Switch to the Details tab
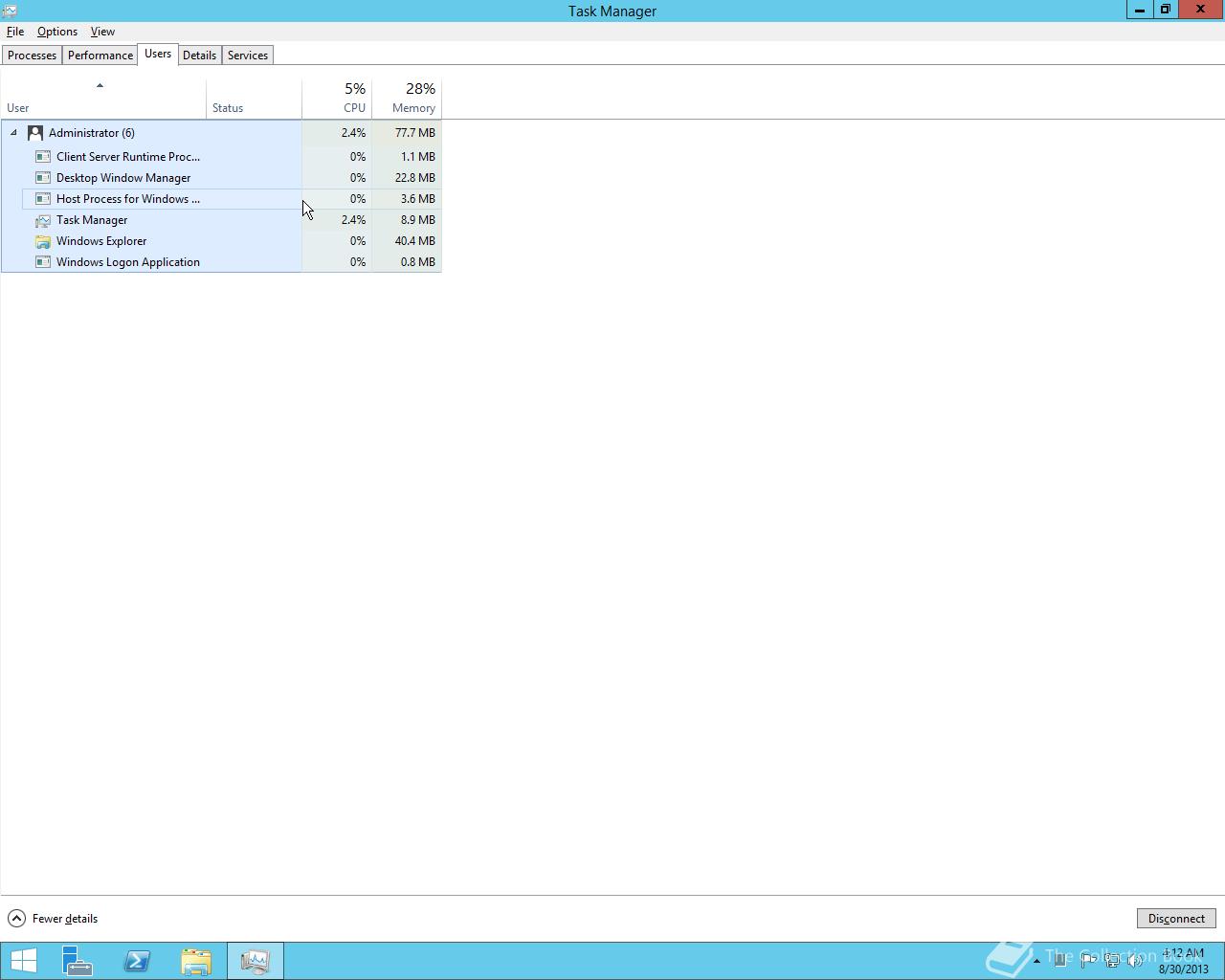This screenshot has width=1225, height=980. click(199, 56)
